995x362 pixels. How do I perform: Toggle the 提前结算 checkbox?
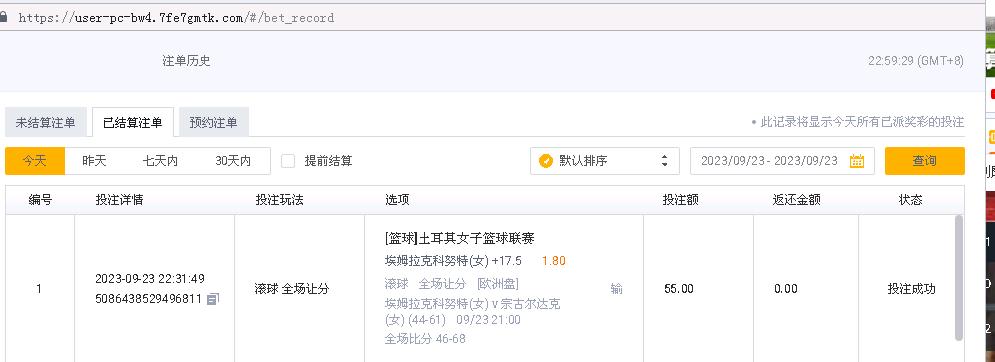(288, 161)
